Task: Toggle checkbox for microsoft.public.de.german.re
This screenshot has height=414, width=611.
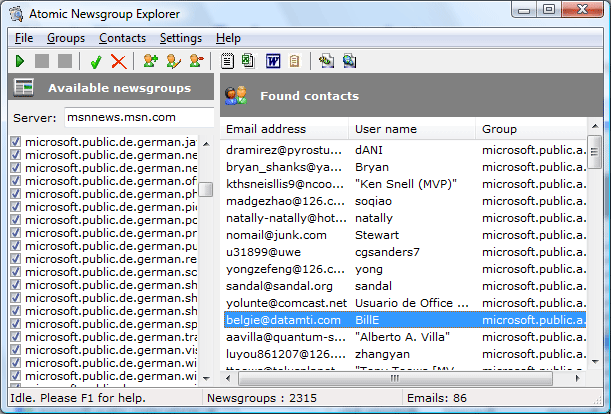Action: click(x=16, y=258)
